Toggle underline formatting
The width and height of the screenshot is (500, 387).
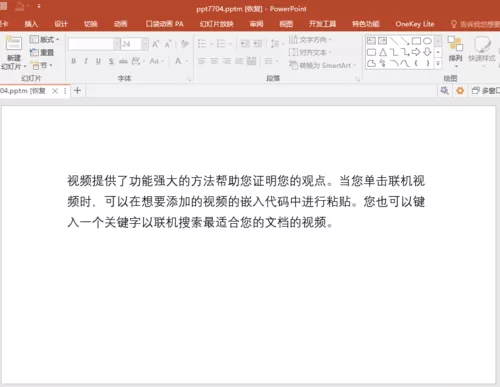click(98, 61)
